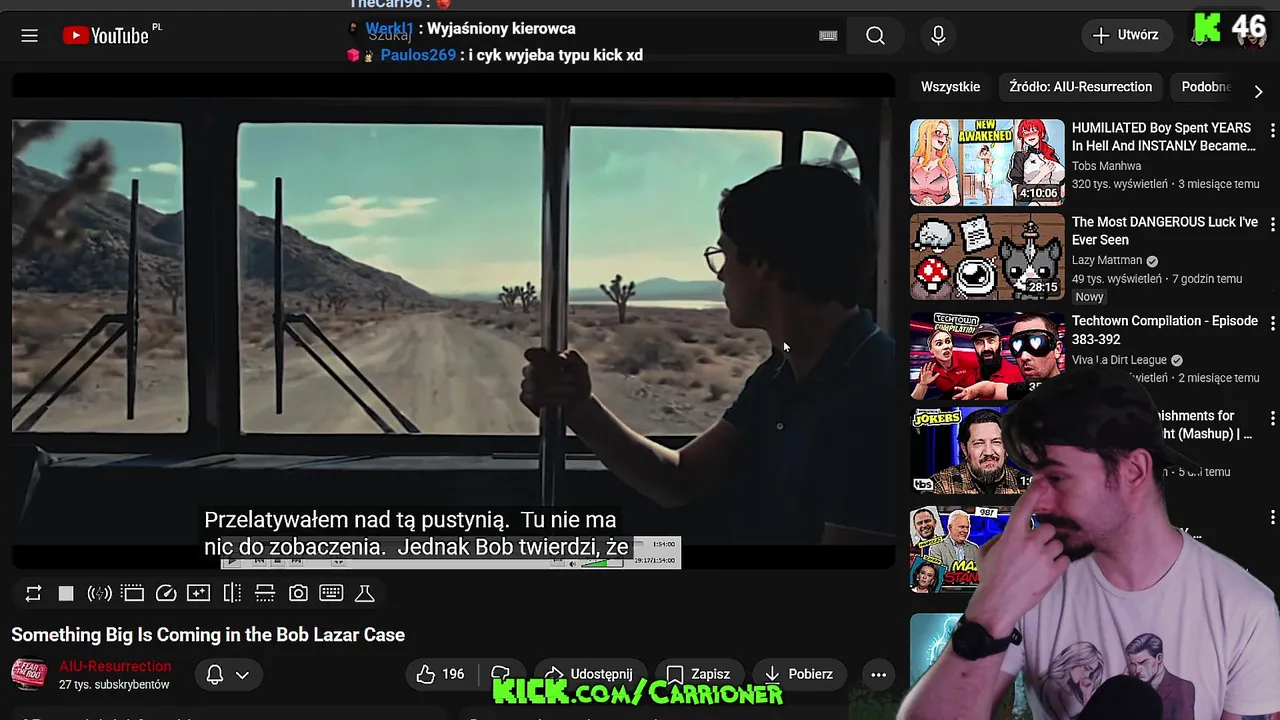The image size is (1280, 720).
Task: Click Paulos269 username in chat overlay
Action: (x=418, y=55)
